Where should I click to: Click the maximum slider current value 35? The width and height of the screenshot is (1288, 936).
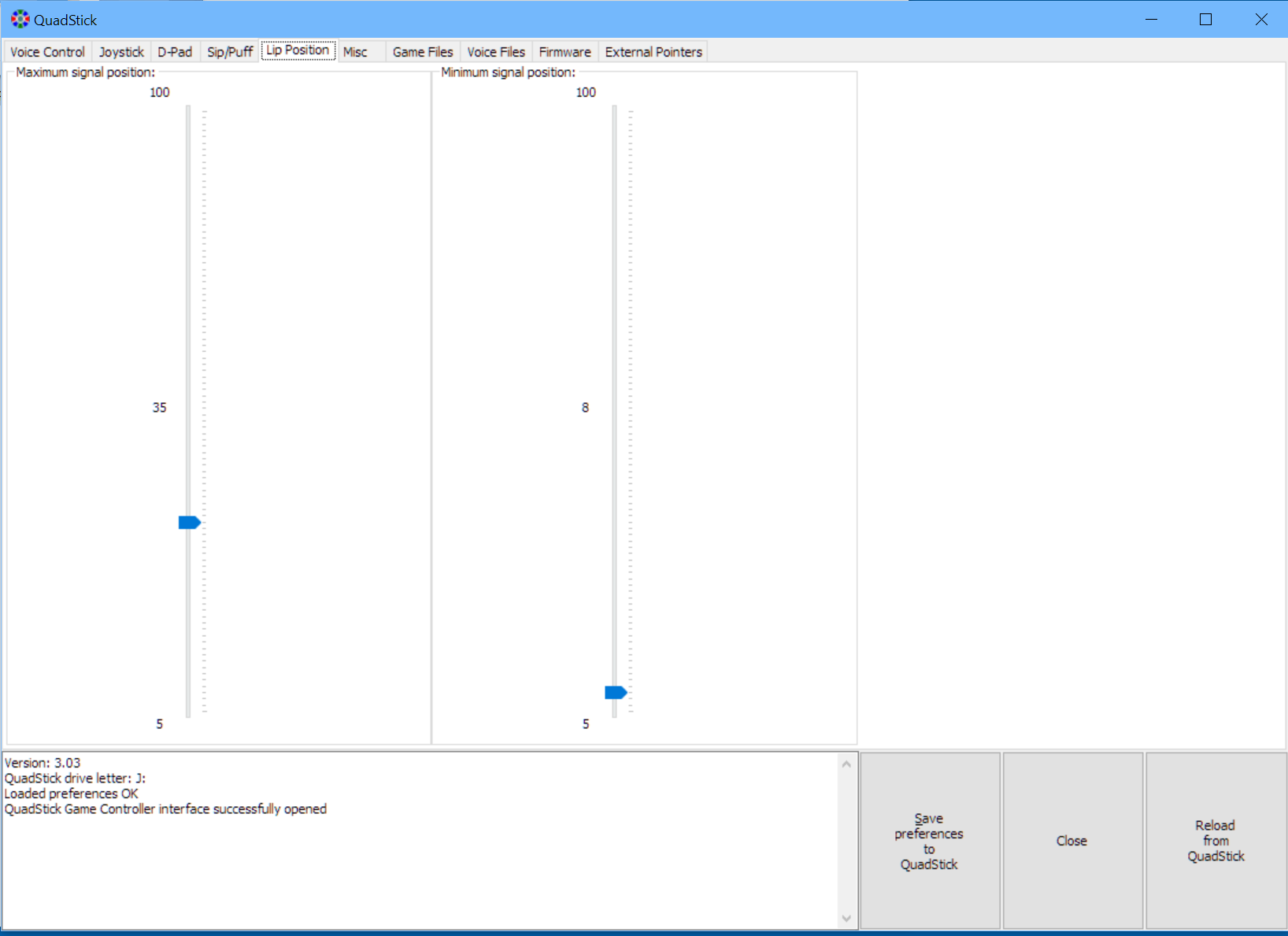click(160, 408)
